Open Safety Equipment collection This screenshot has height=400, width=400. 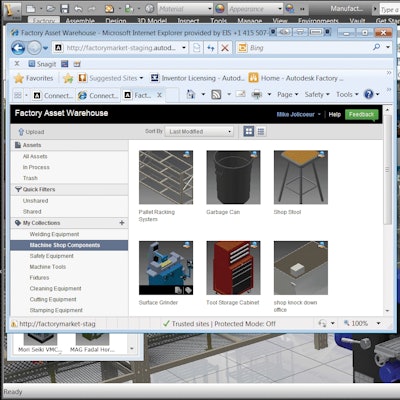click(x=52, y=256)
